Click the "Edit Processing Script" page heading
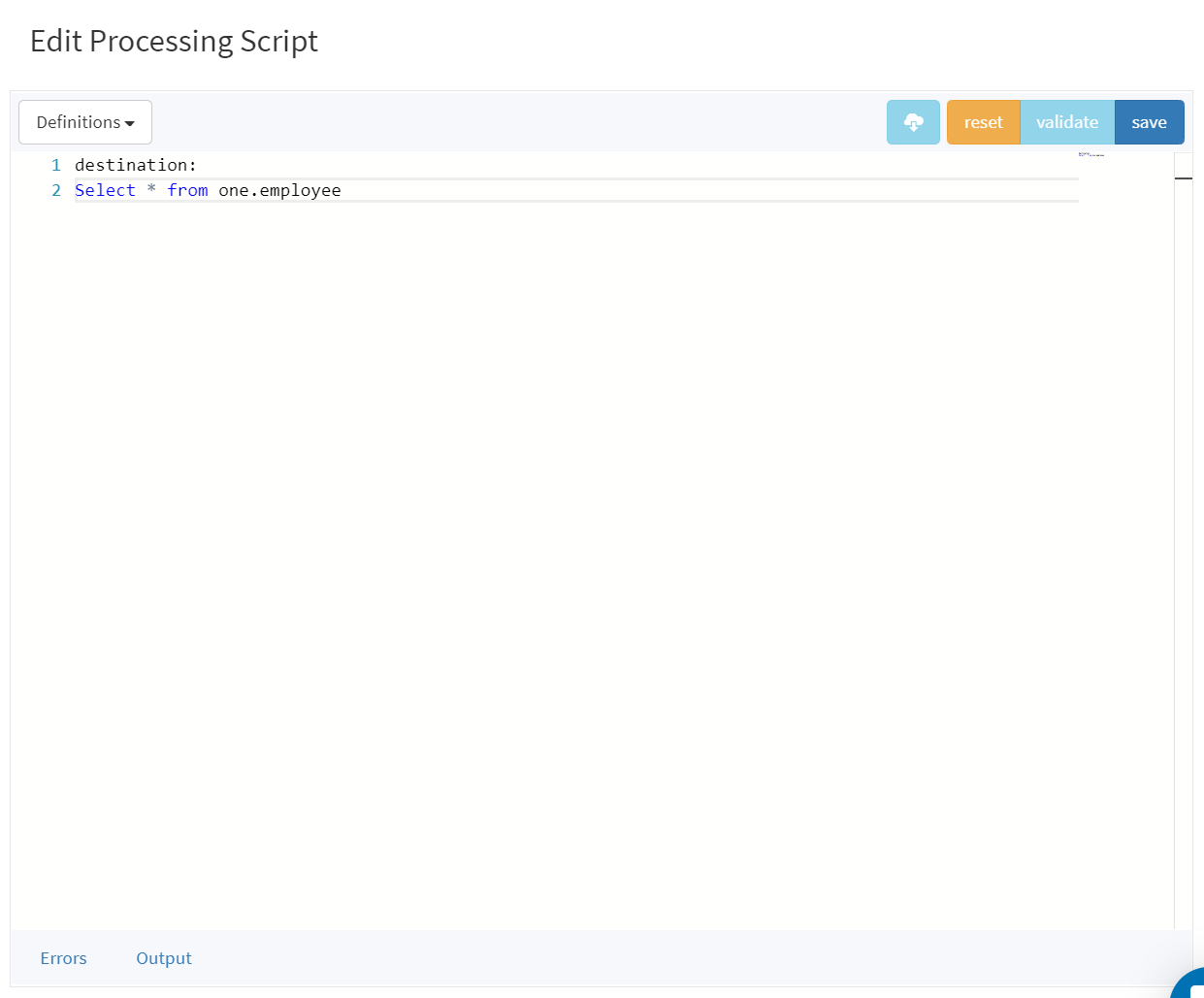This screenshot has height=998, width=1204. point(174,41)
